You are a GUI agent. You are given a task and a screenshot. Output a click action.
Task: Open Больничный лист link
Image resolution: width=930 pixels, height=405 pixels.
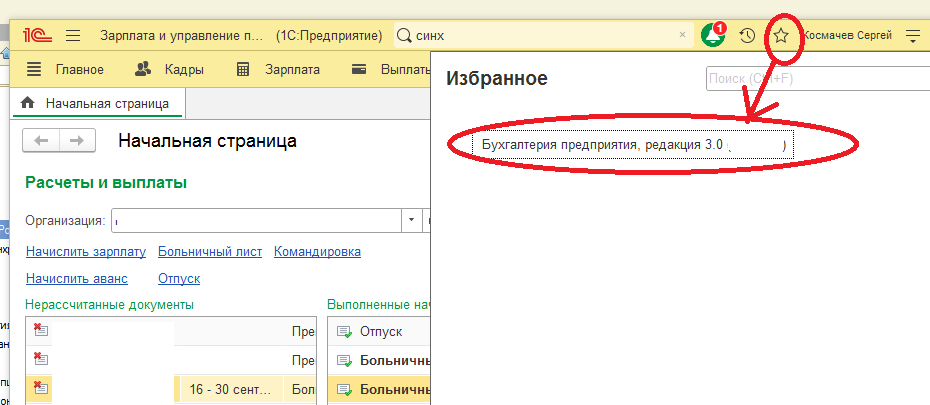(210, 251)
